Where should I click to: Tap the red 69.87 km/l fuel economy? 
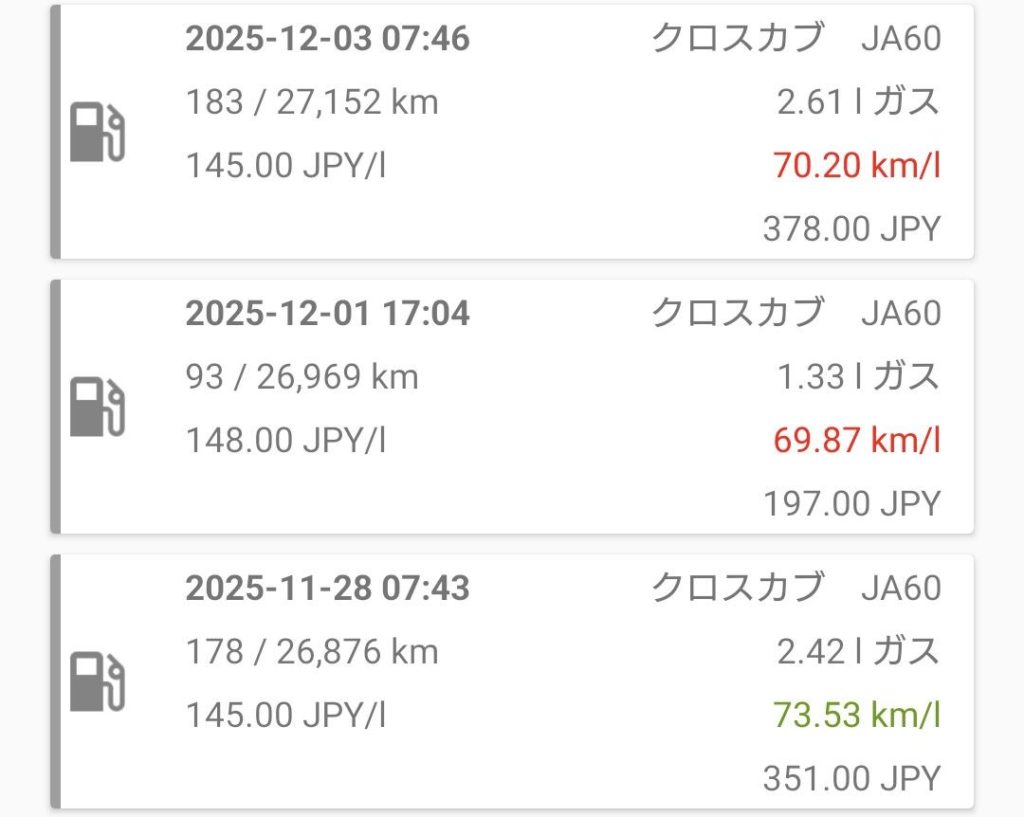pos(856,440)
